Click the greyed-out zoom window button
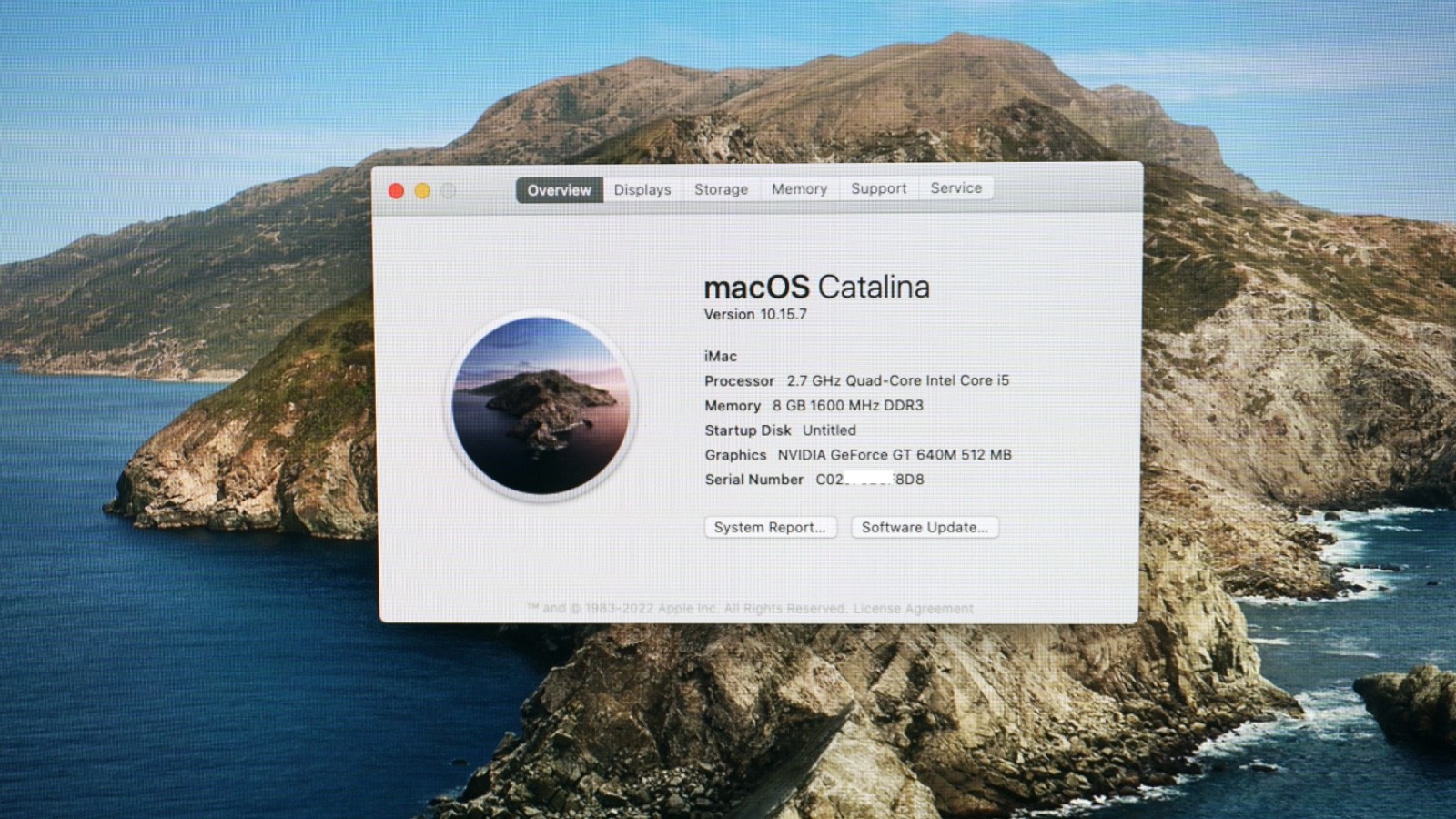 [x=448, y=191]
